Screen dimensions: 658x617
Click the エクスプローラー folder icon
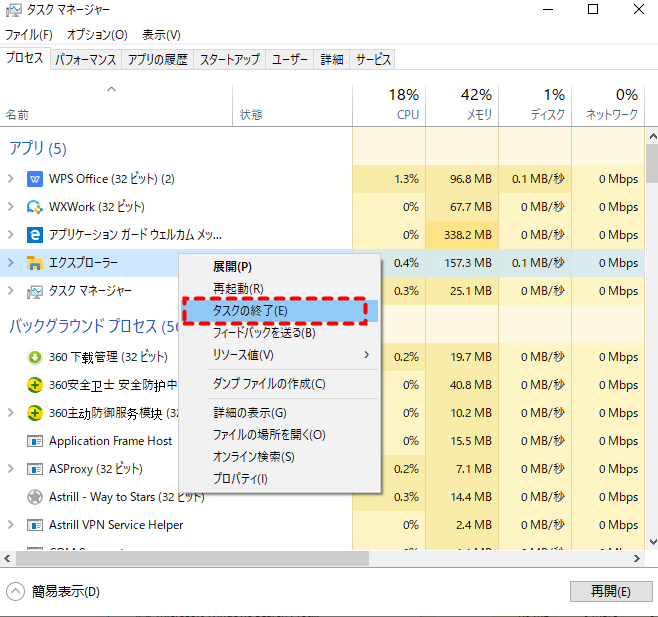pyautogui.click(x=34, y=263)
